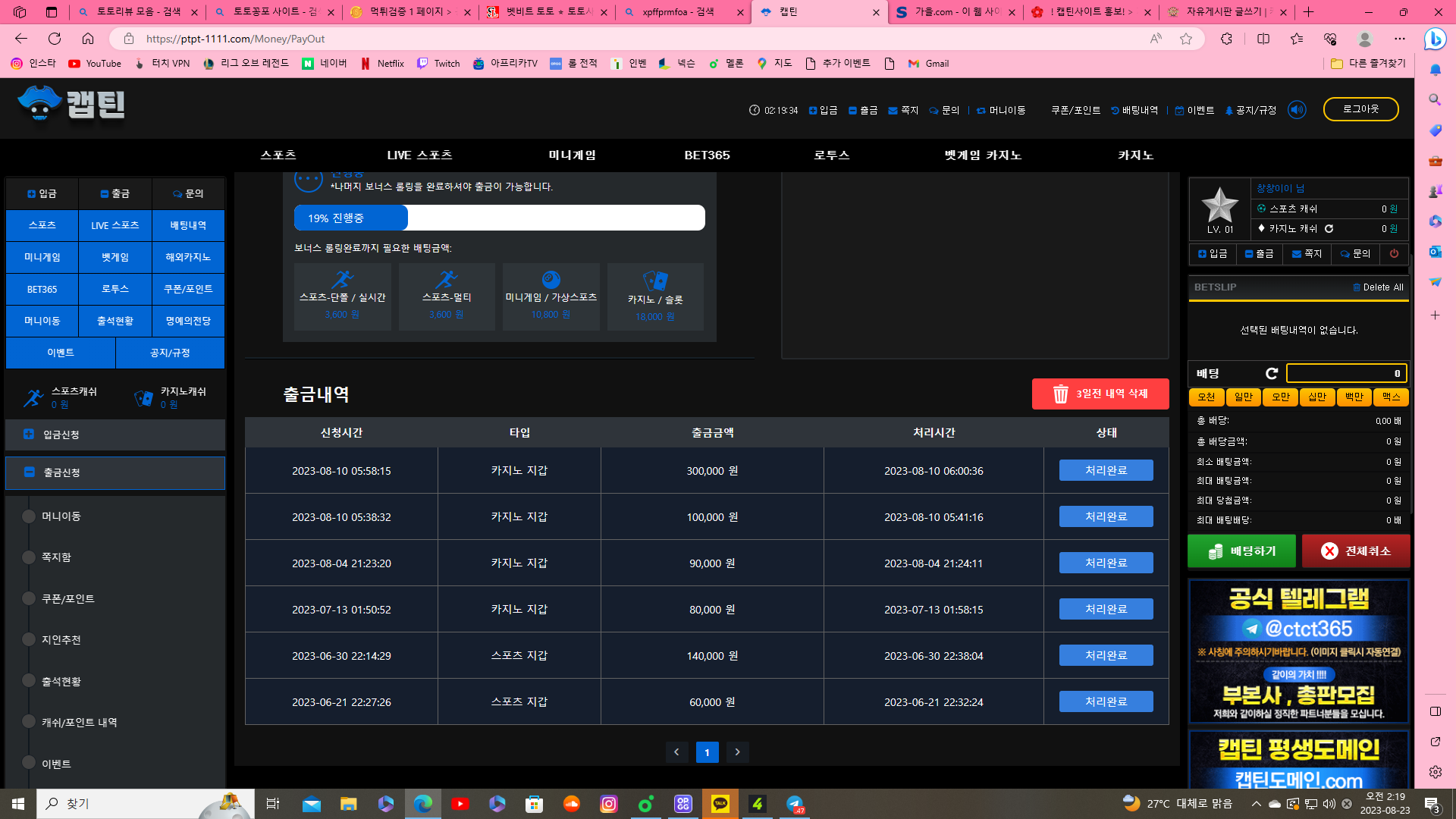Show hidden system tray icons
The width and height of the screenshot is (1456, 819).
(x=1257, y=804)
